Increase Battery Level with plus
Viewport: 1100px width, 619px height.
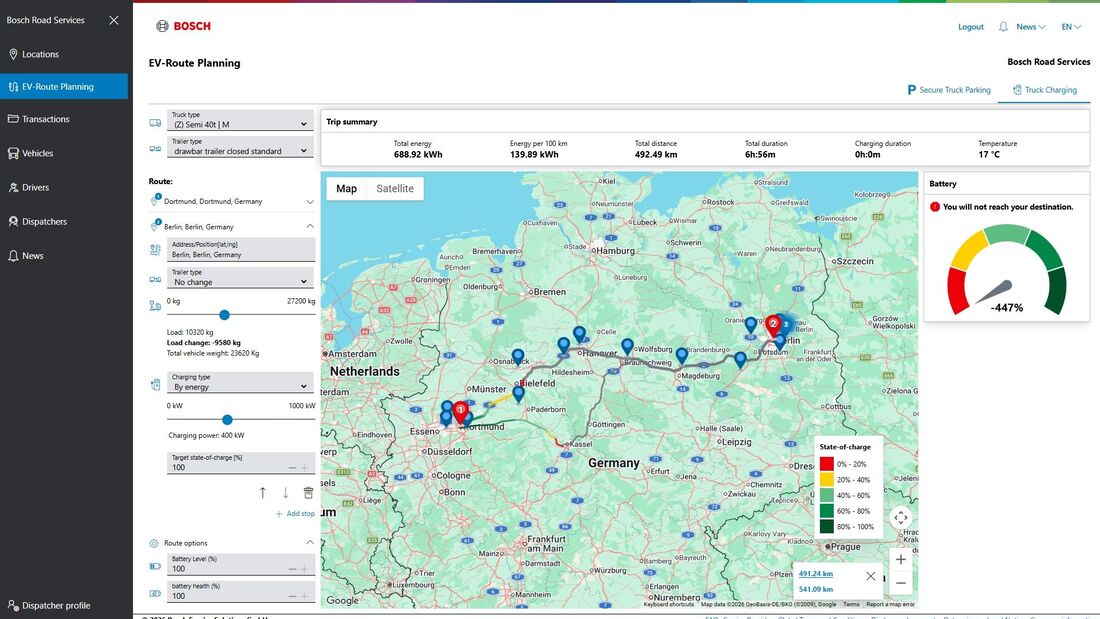(x=304, y=569)
